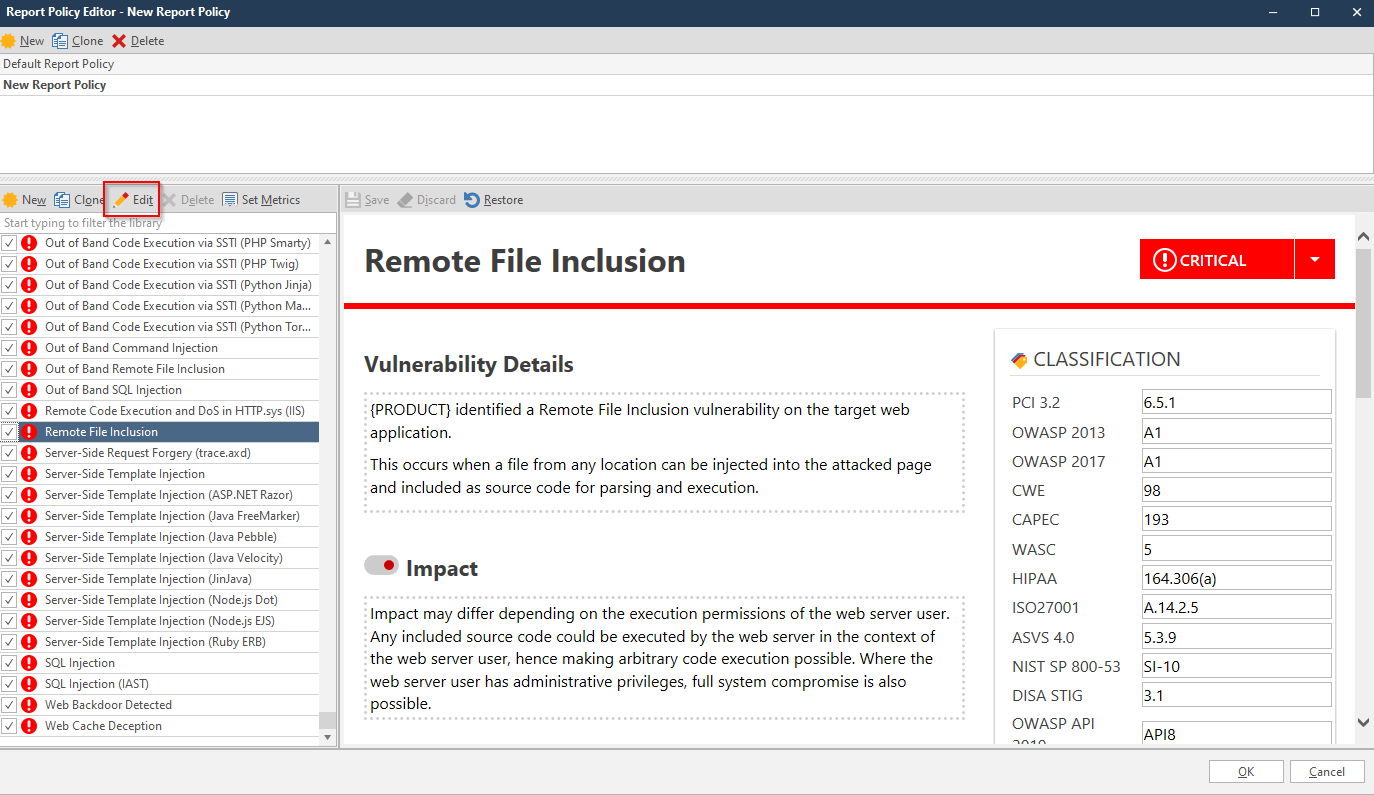
Task: Click the ISO27001 value field
Action: [1237, 607]
